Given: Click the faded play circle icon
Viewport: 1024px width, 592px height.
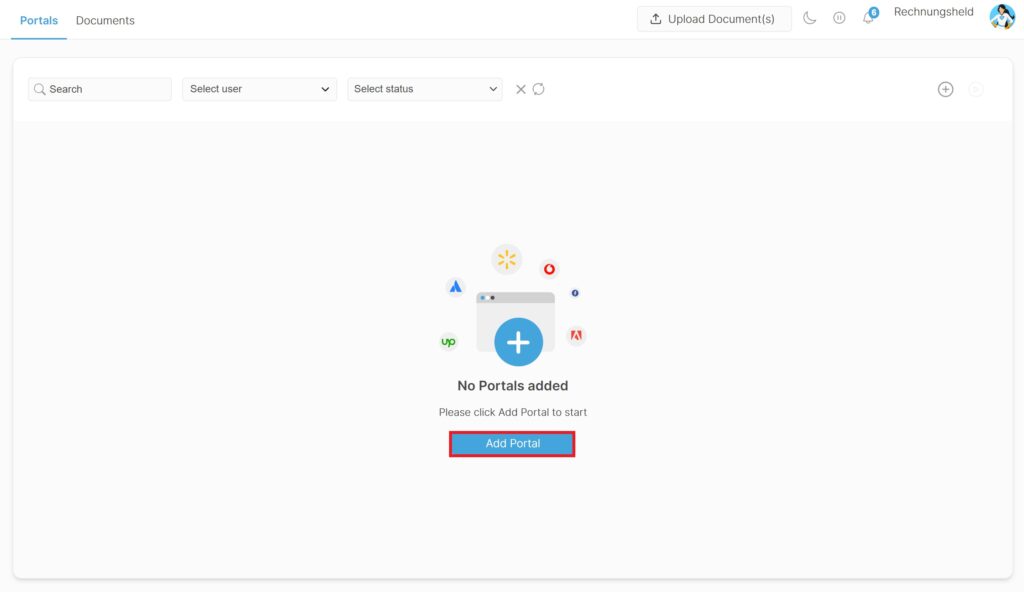Looking at the screenshot, I should click(x=976, y=90).
